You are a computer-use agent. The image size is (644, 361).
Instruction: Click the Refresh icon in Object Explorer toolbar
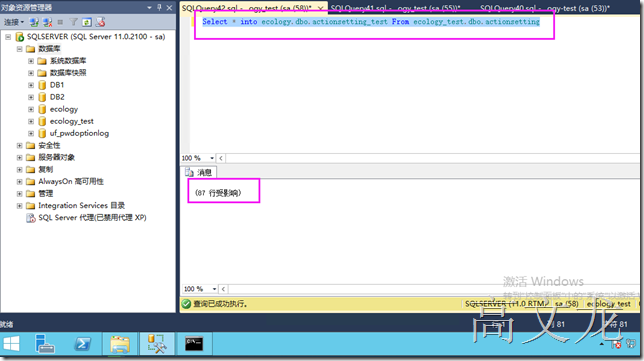point(87,22)
